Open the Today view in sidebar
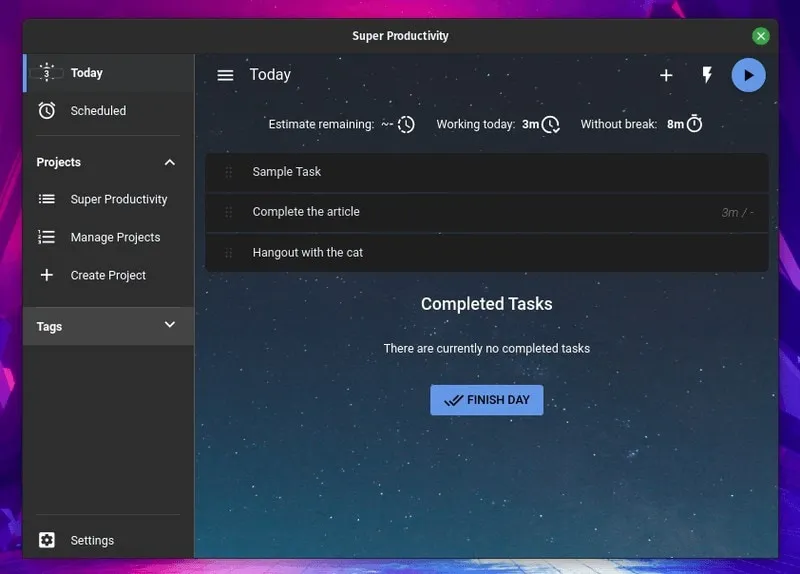Viewport: 800px width, 574px height. click(x=86, y=73)
